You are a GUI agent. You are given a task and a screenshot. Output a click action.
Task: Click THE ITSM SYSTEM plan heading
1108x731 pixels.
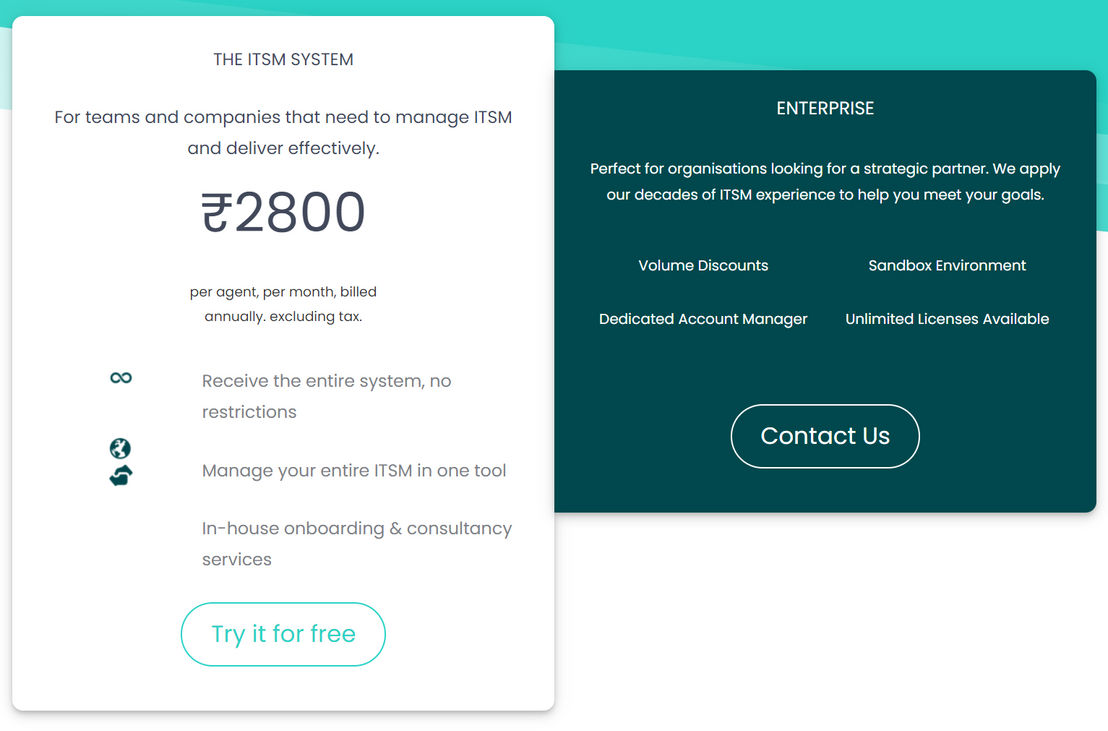click(283, 59)
